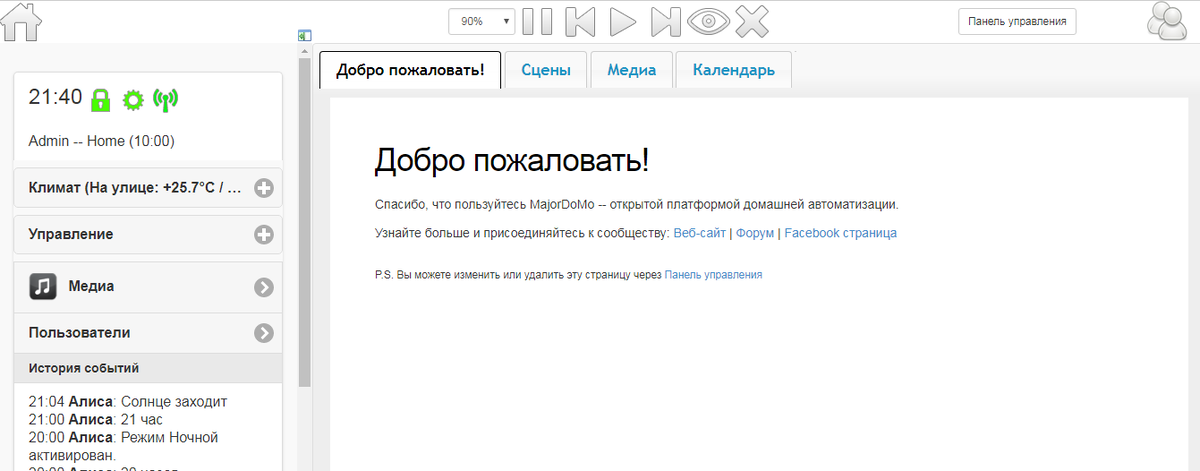Switch to the Календарь tab
Screen dimensions: 1200x471
[x=734, y=70]
